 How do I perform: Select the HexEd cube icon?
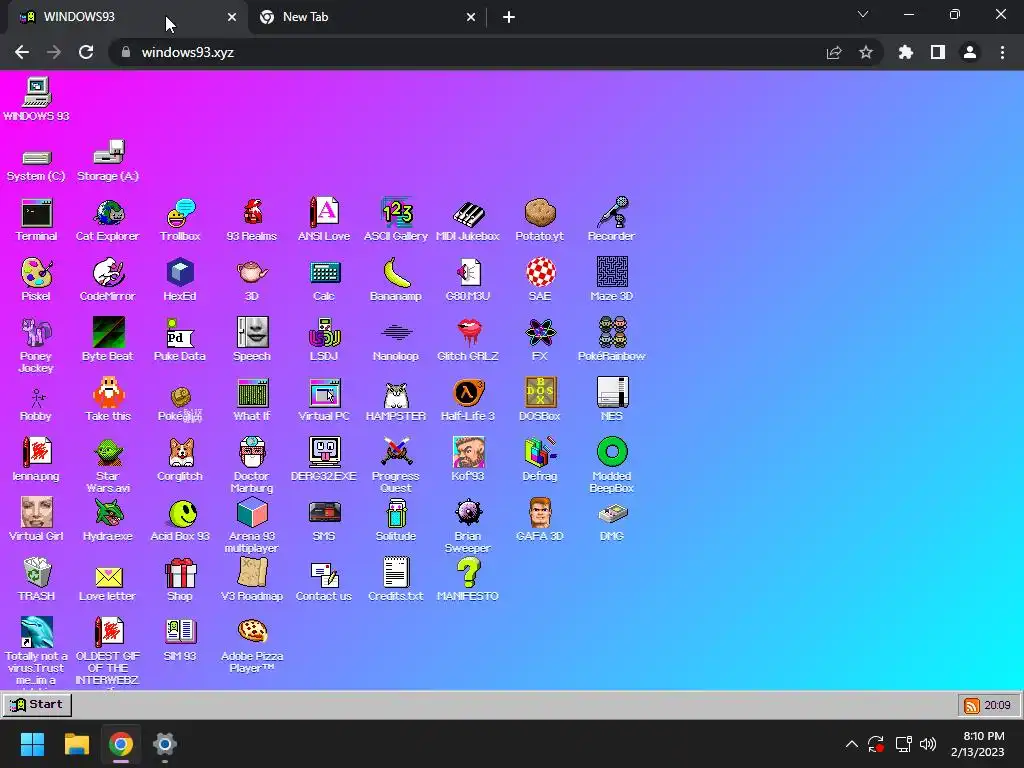pos(180,280)
